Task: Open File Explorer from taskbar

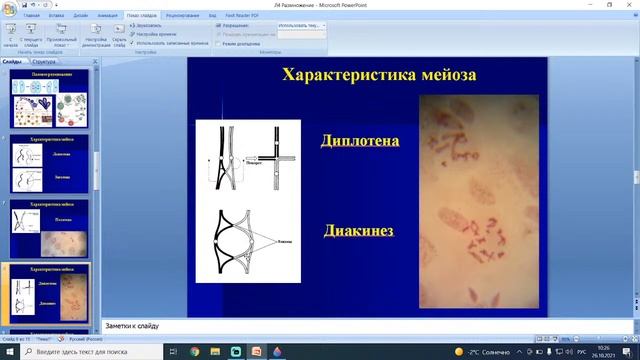Action: (x=216, y=351)
